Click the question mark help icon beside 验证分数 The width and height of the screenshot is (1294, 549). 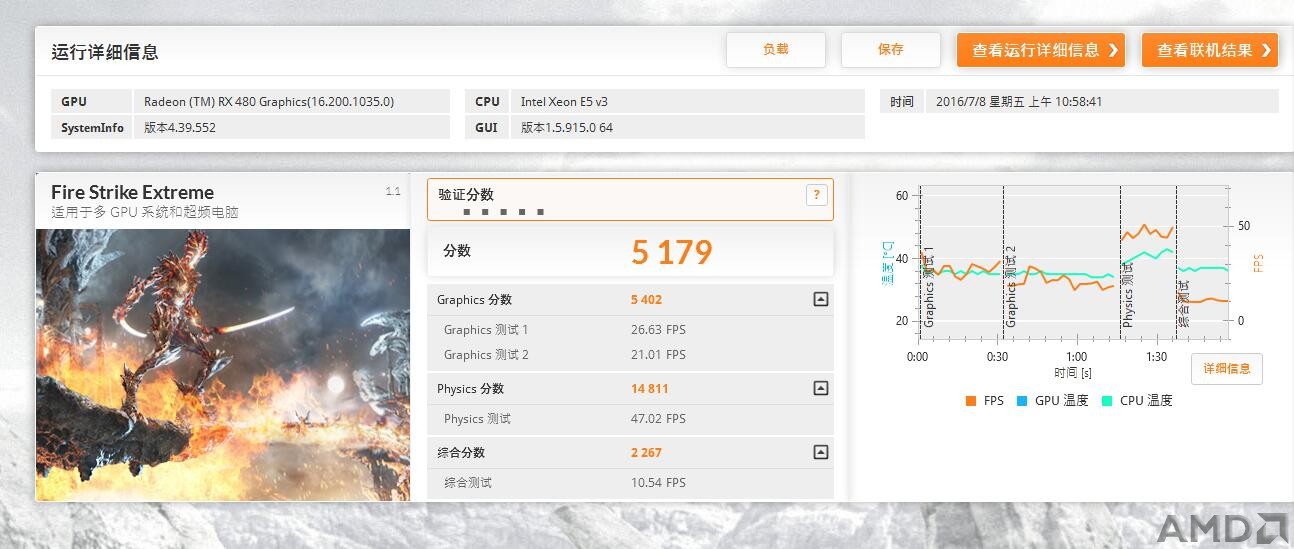pyautogui.click(x=817, y=195)
